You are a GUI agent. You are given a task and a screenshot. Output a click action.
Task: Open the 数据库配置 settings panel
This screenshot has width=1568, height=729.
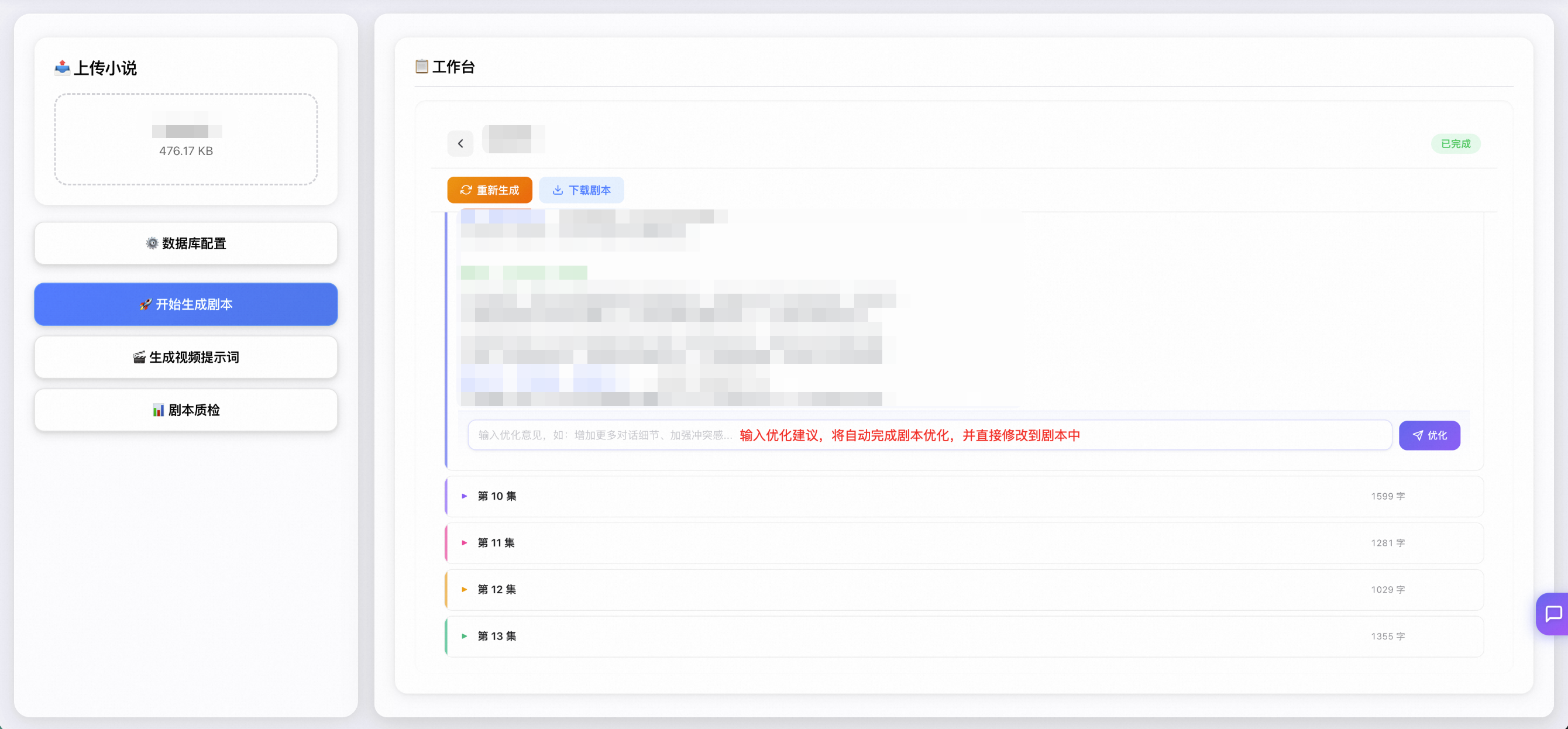click(x=185, y=243)
